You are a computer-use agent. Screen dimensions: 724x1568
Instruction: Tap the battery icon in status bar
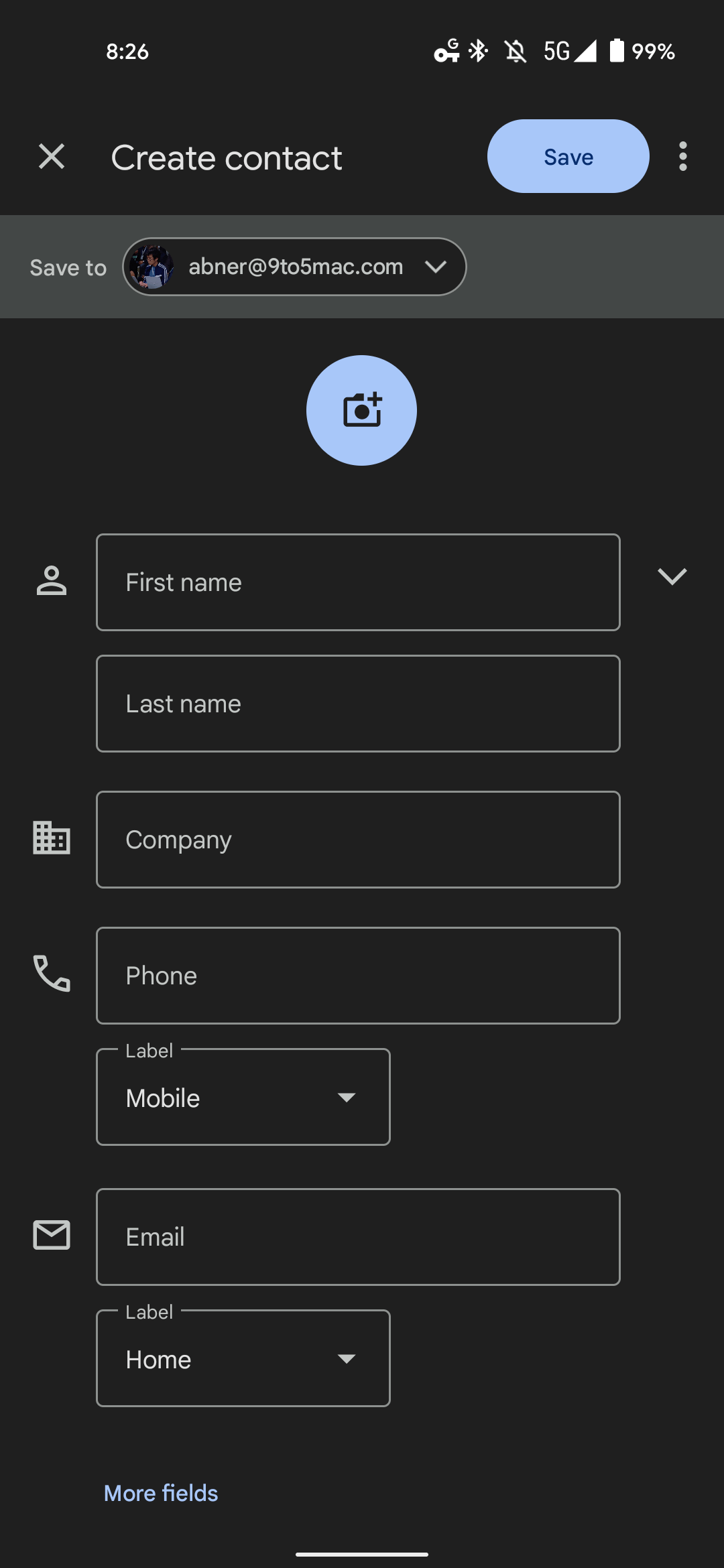tap(617, 51)
